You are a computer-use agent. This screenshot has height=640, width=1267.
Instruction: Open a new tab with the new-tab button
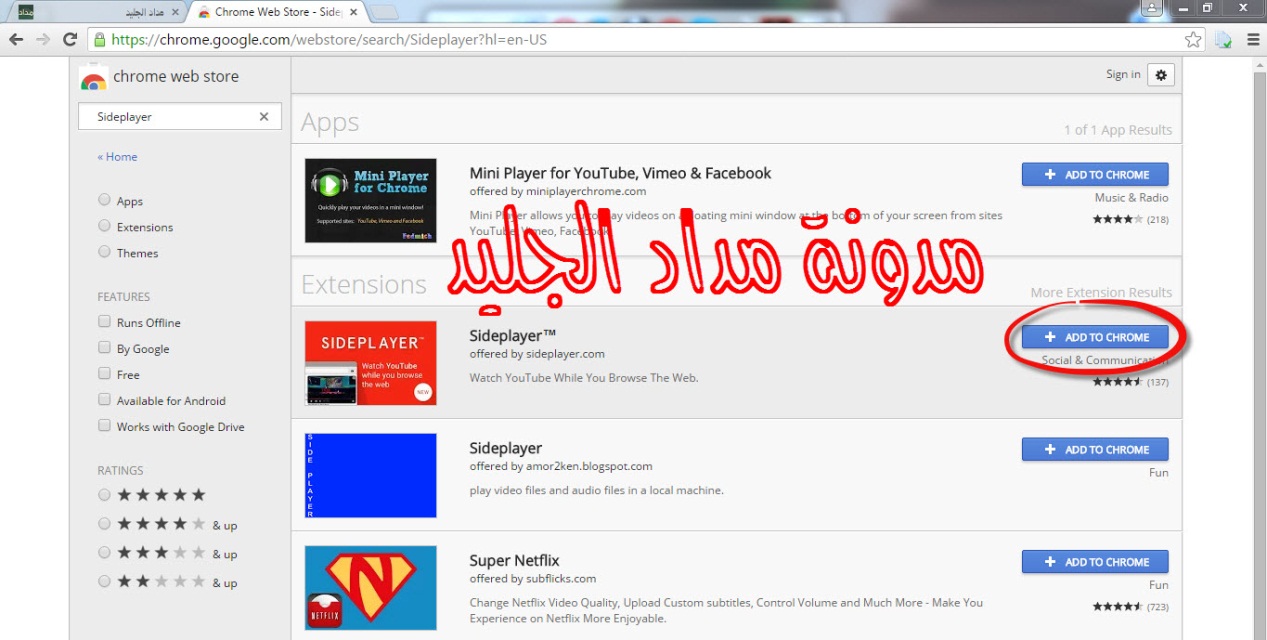point(385,12)
